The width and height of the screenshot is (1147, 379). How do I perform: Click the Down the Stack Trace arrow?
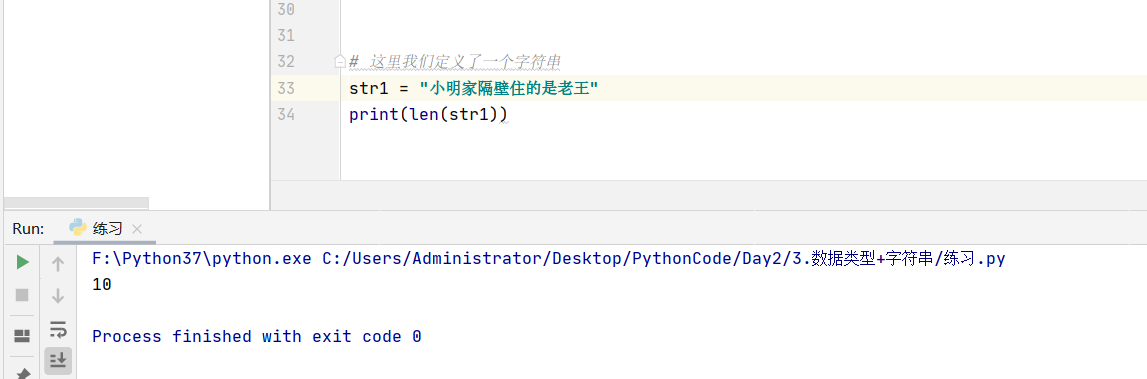[x=59, y=296]
